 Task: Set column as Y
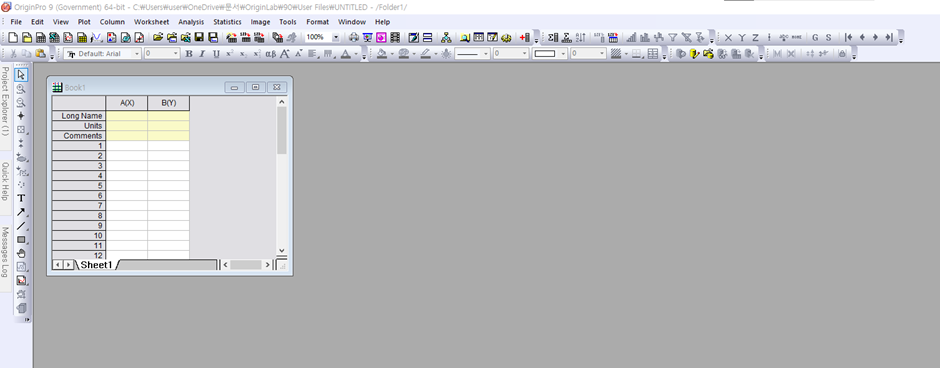[742, 37]
